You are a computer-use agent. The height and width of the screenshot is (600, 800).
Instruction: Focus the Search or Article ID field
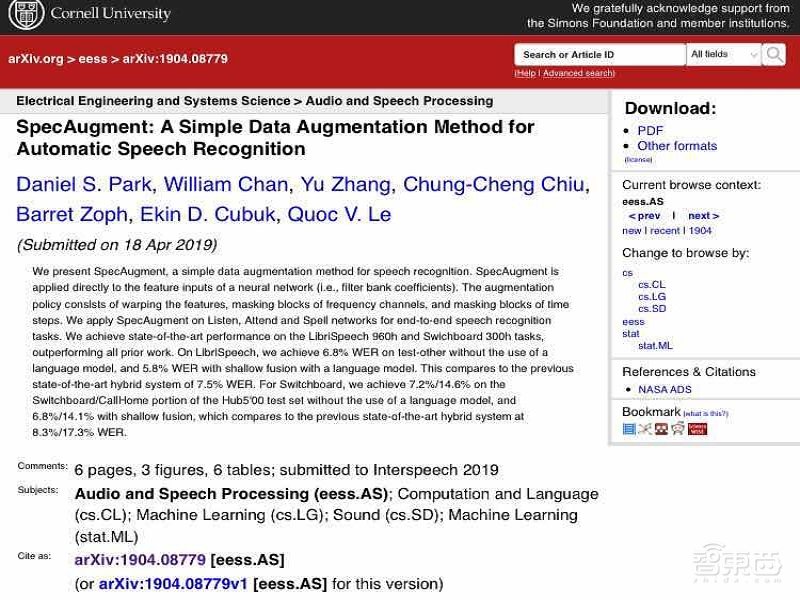click(600, 55)
